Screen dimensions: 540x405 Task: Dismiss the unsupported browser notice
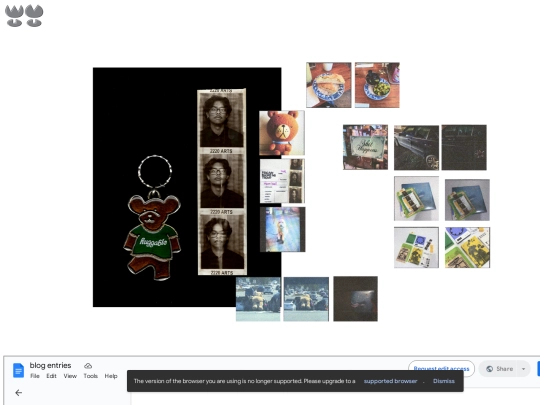click(x=444, y=381)
